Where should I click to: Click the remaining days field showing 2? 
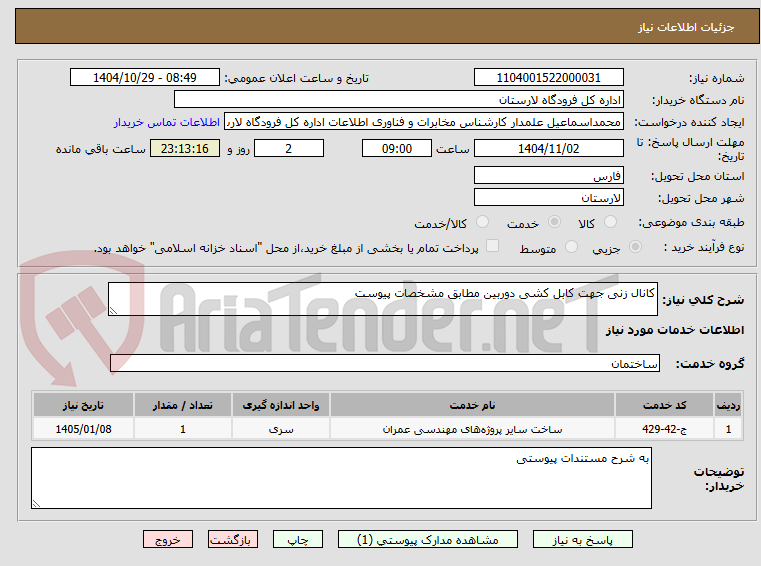pyautogui.click(x=289, y=149)
